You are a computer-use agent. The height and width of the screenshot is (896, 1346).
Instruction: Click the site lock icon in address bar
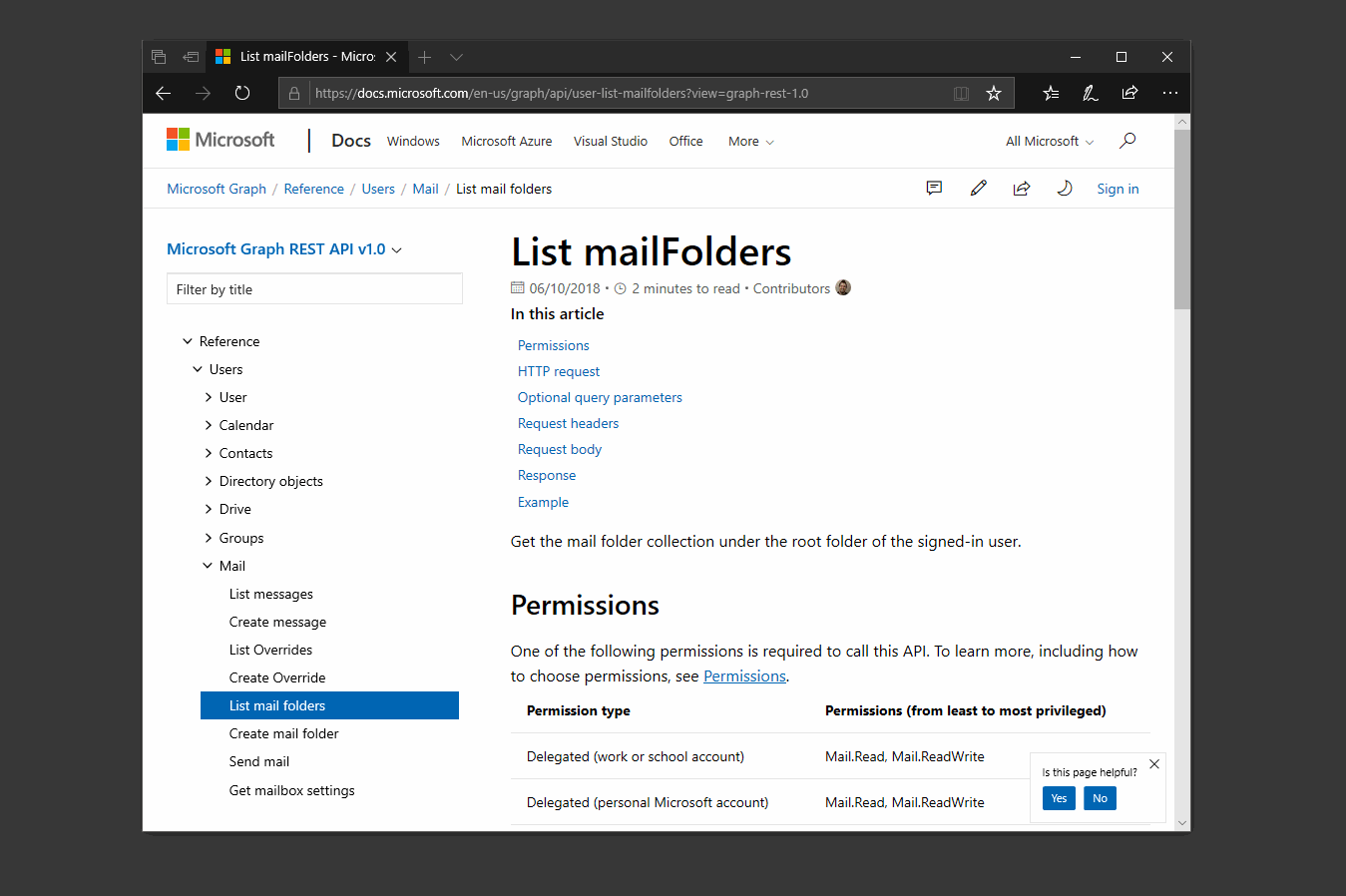coord(294,93)
